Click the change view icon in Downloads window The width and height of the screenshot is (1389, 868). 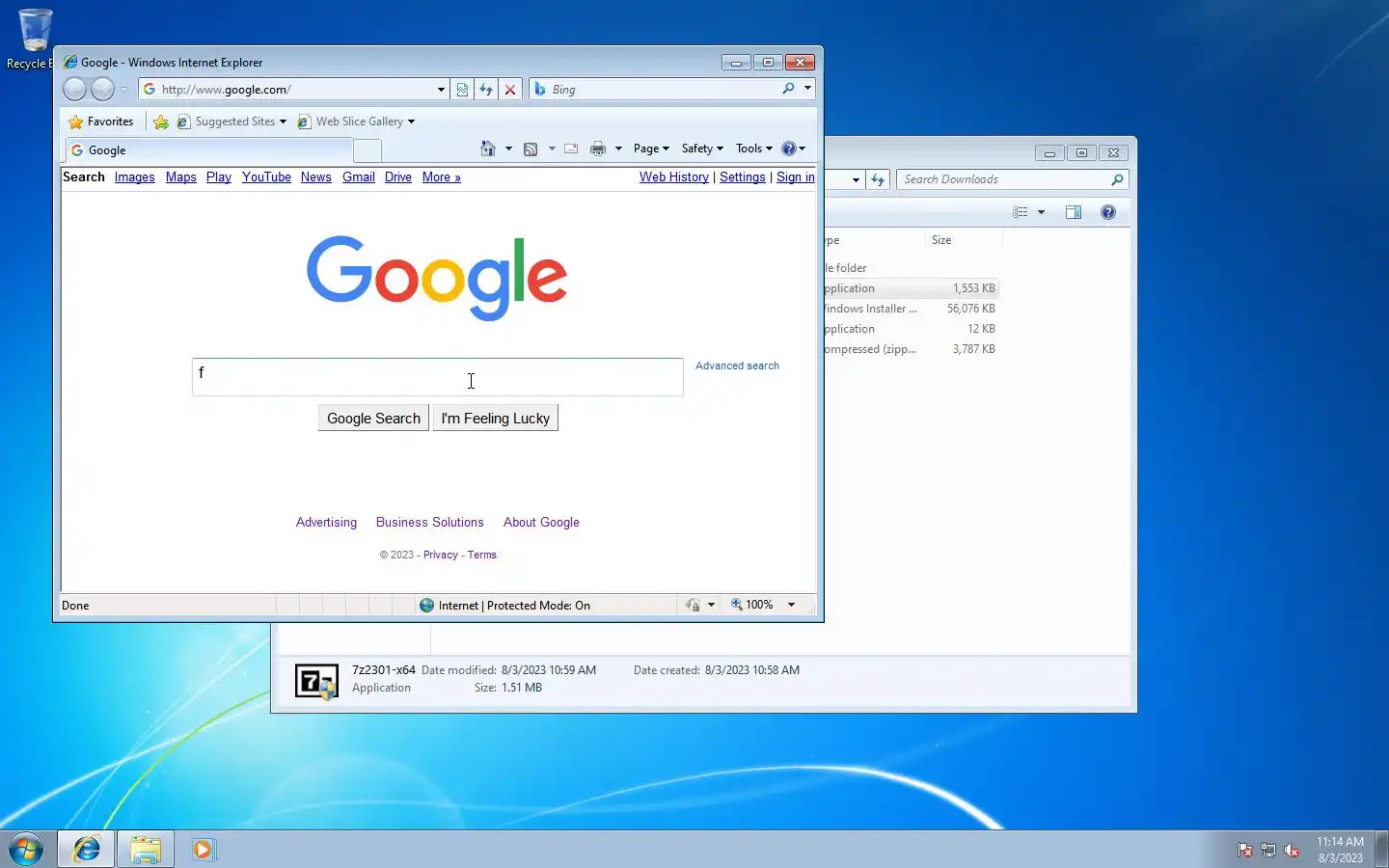1021,212
